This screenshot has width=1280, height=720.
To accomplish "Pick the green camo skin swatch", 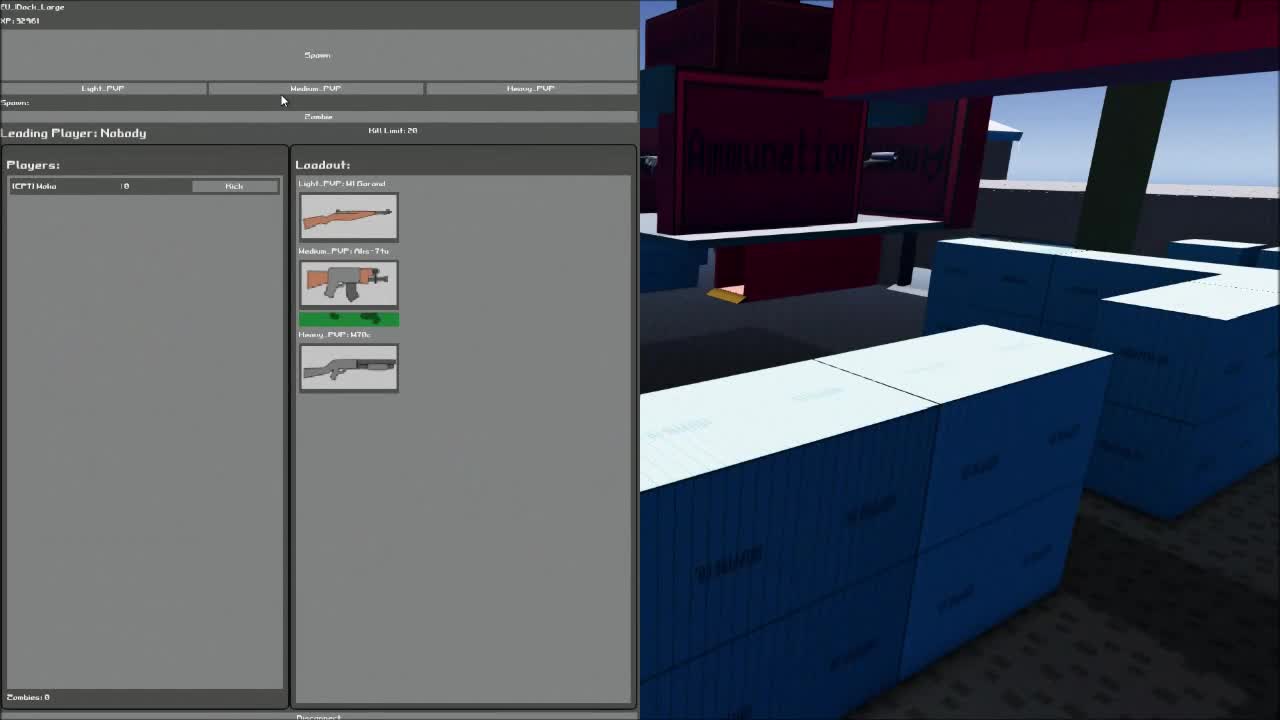I will tap(348, 319).
